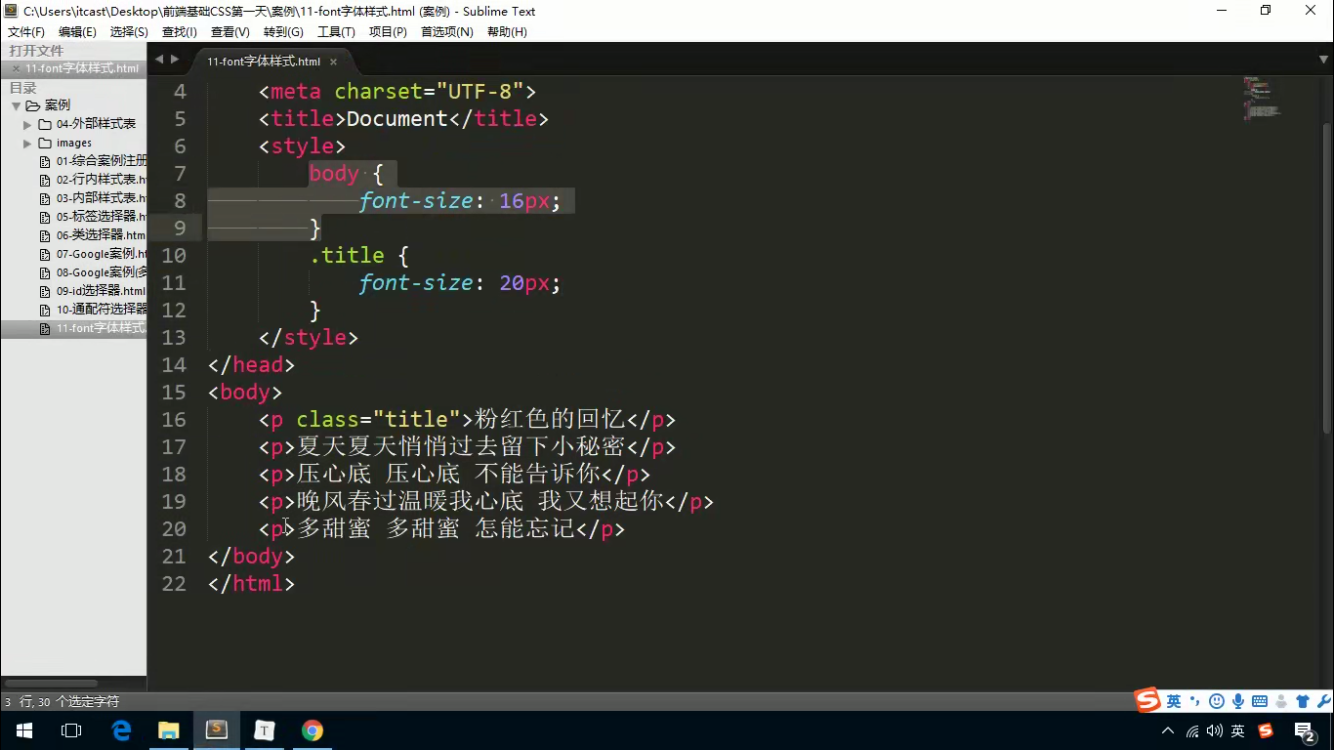Open the 工具(T) menu
The width and height of the screenshot is (1334, 750).
[336, 32]
